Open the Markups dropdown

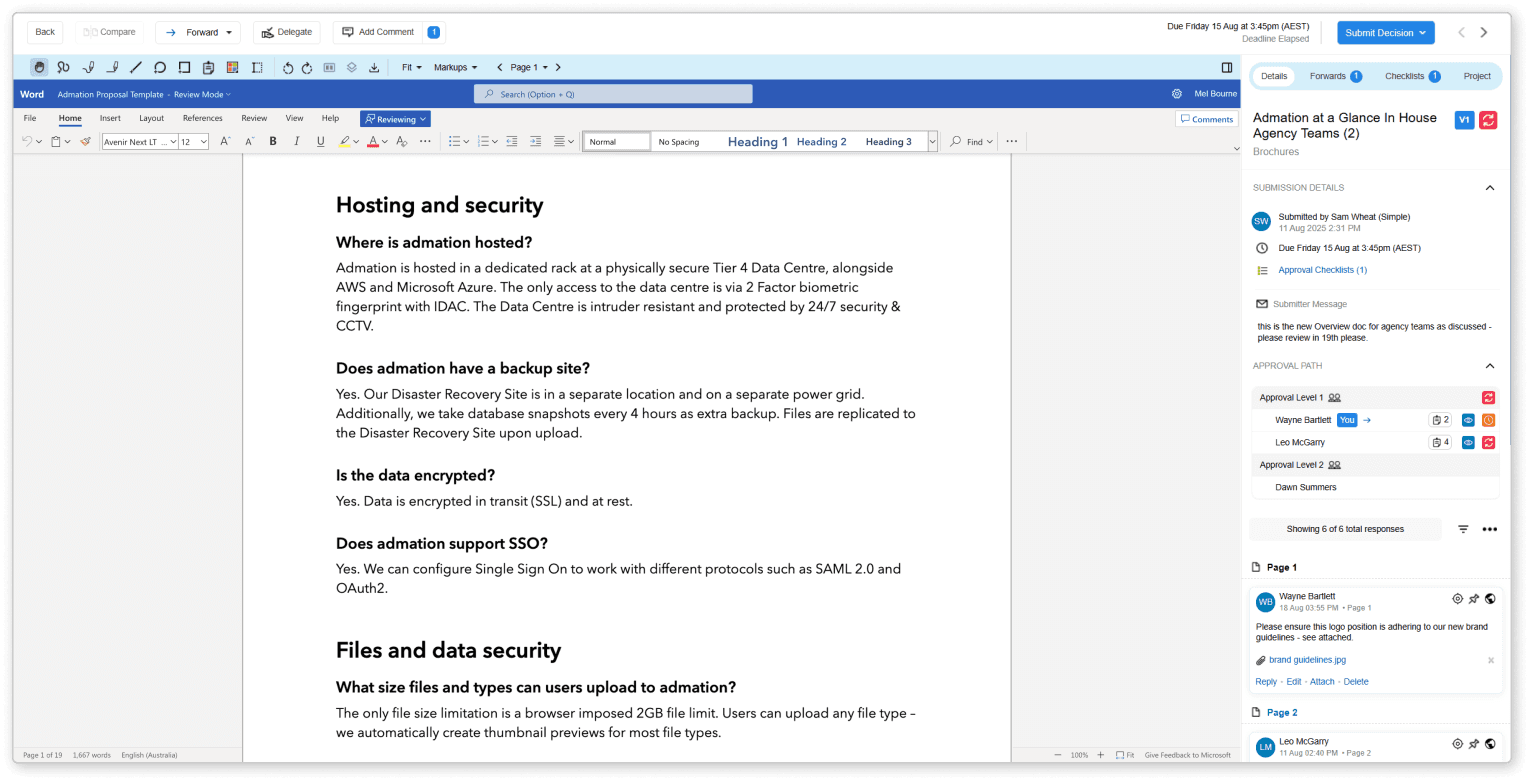point(455,67)
